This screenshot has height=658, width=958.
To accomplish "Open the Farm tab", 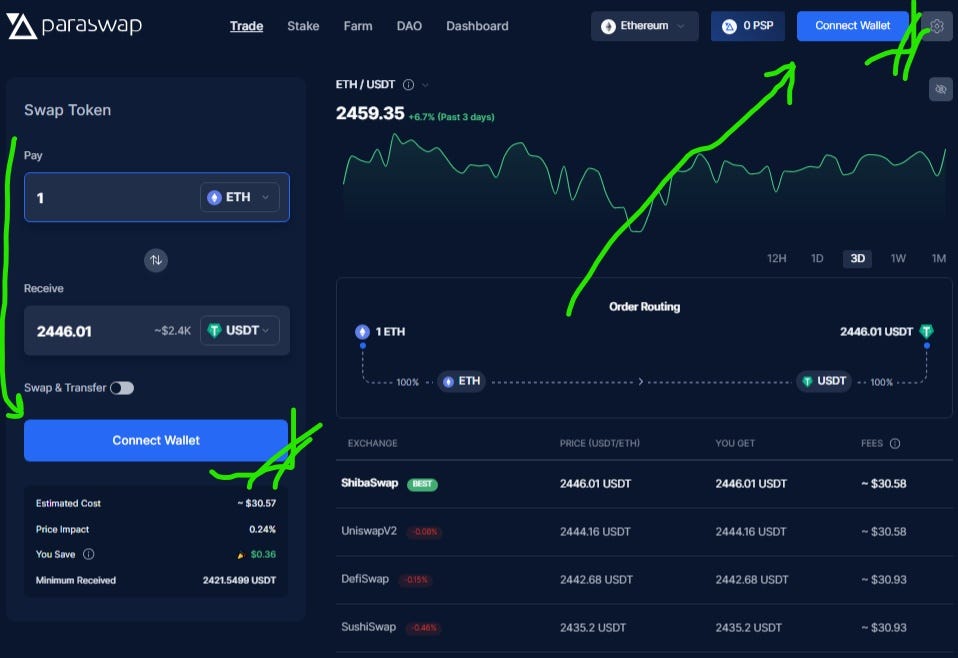I will [357, 26].
